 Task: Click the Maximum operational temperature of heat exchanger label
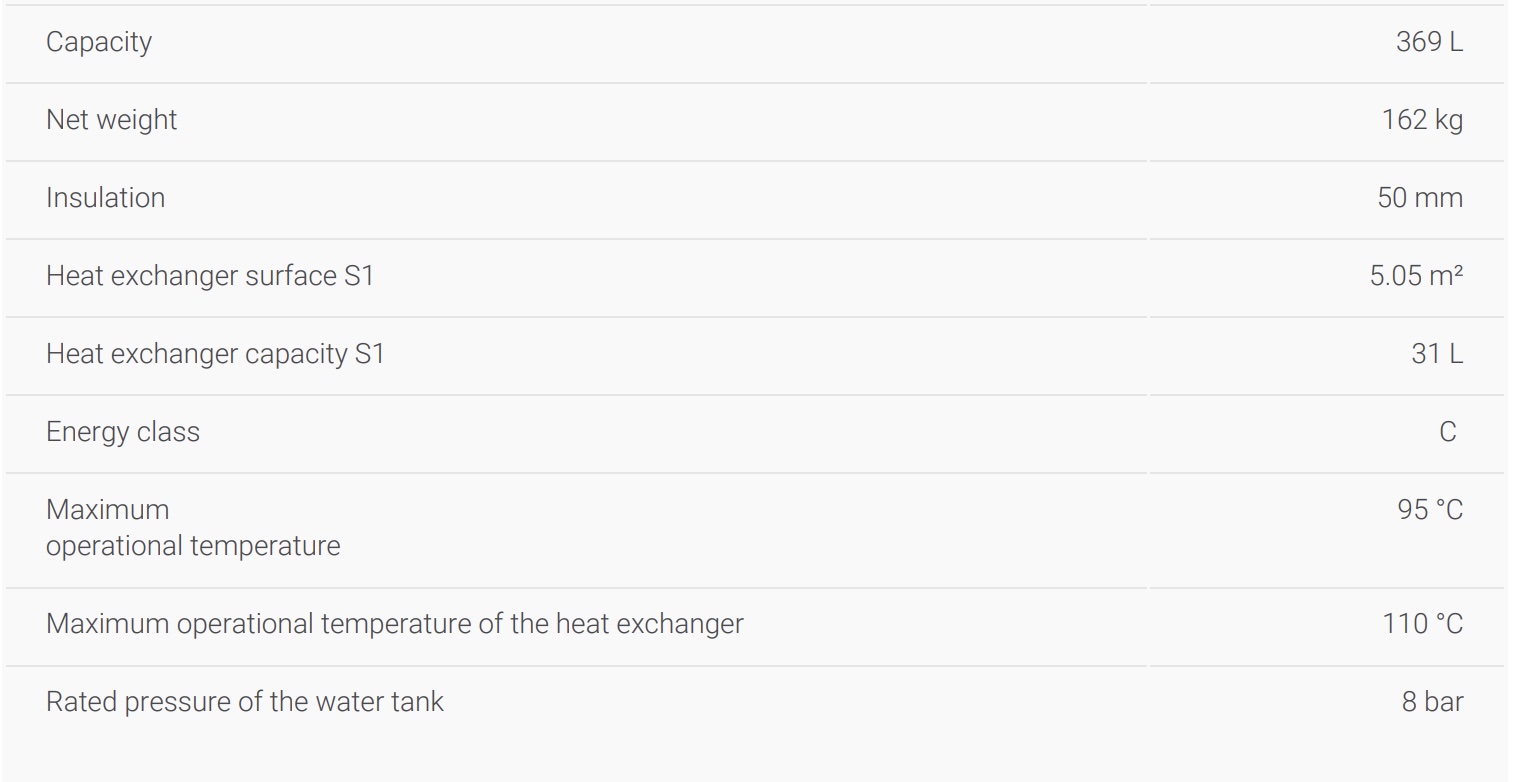pyautogui.click(x=395, y=624)
